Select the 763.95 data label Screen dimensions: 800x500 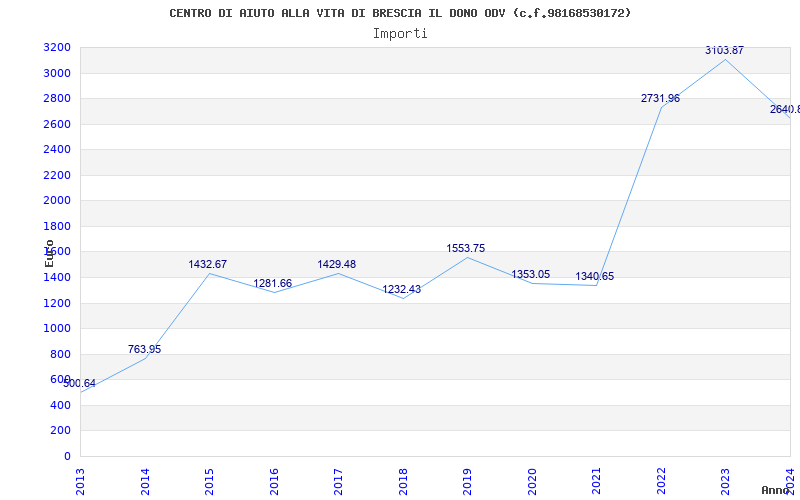[x=144, y=349]
